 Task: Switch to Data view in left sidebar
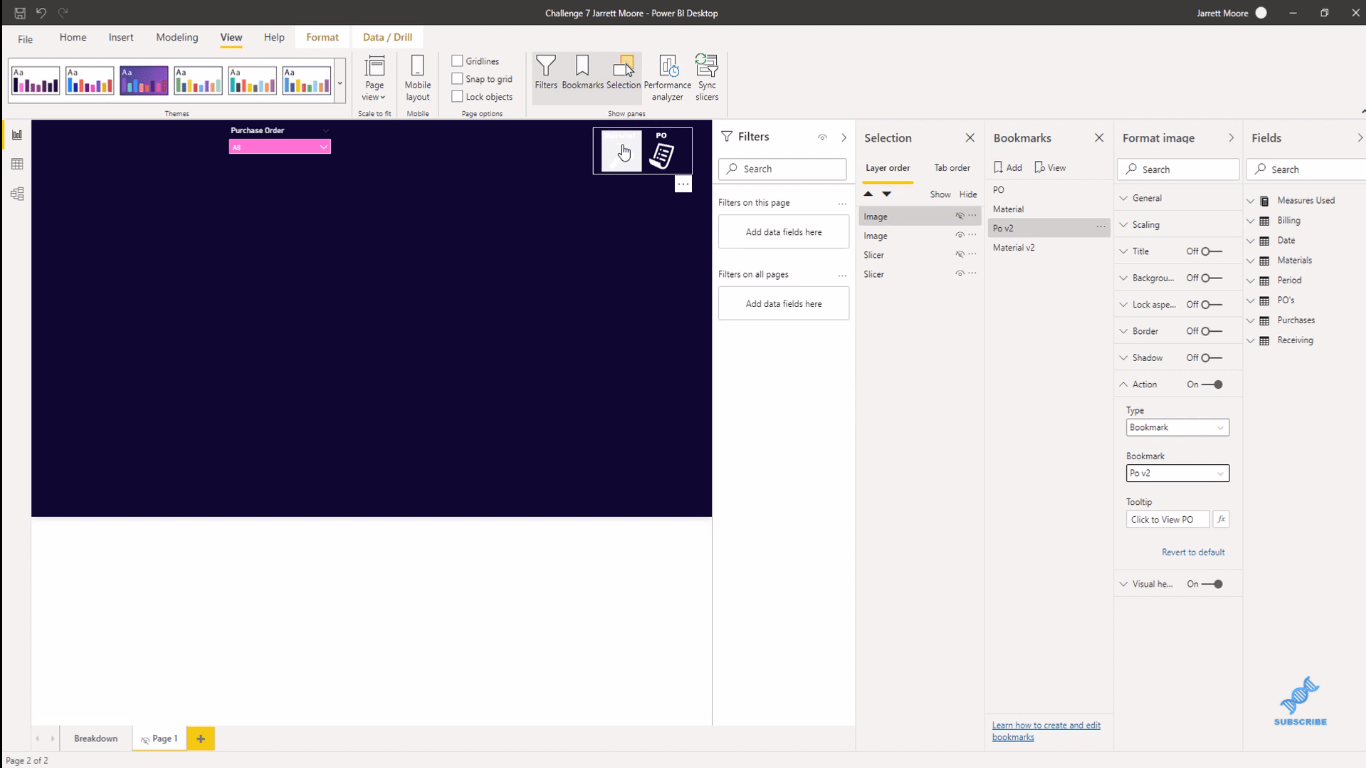pos(17,164)
